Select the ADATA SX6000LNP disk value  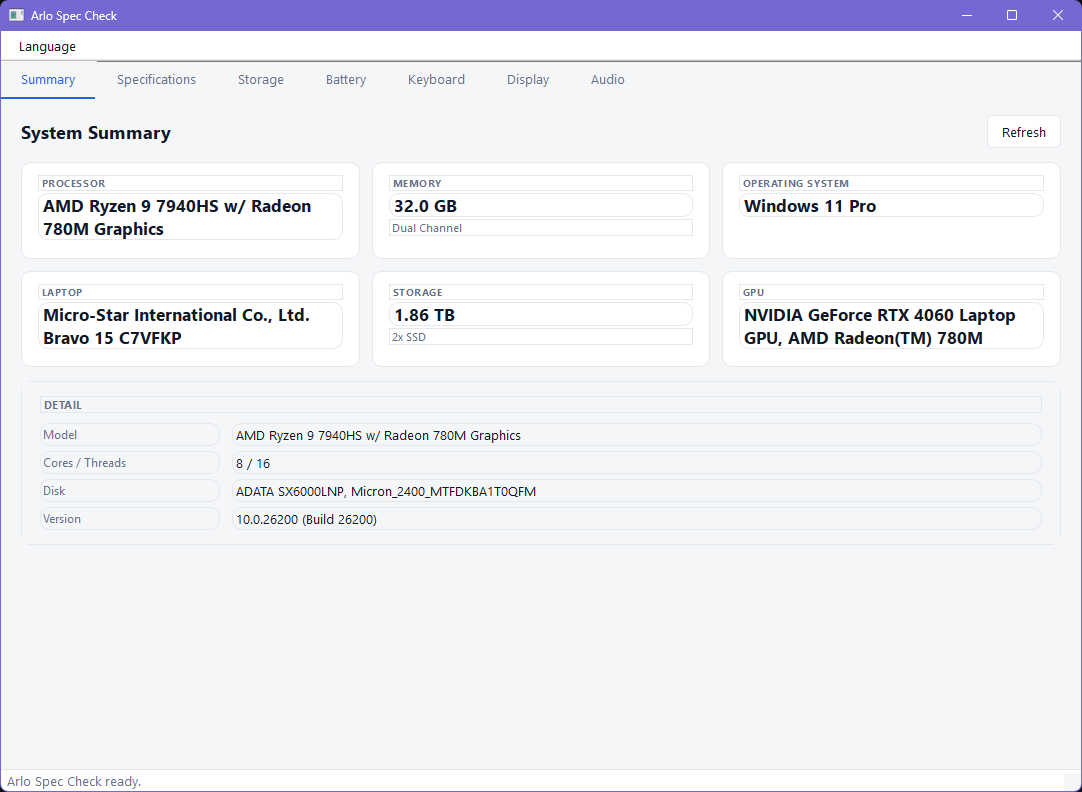636,491
